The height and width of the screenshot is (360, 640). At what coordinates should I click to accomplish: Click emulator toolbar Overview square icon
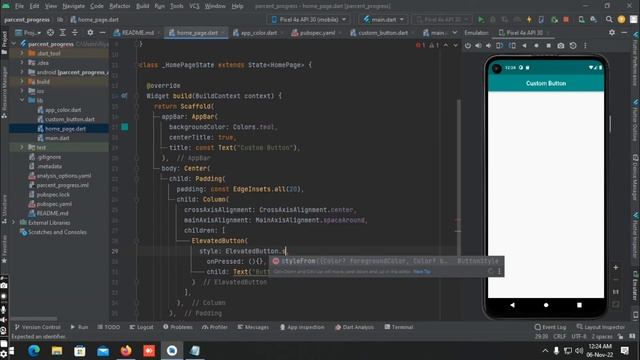(549, 45)
